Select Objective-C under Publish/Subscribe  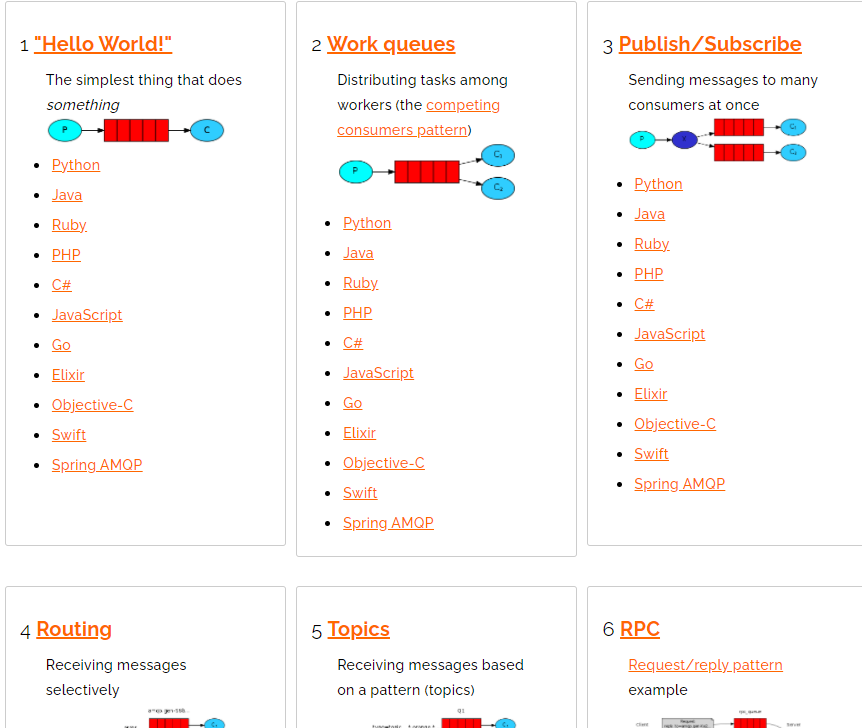(x=675, y=423)
